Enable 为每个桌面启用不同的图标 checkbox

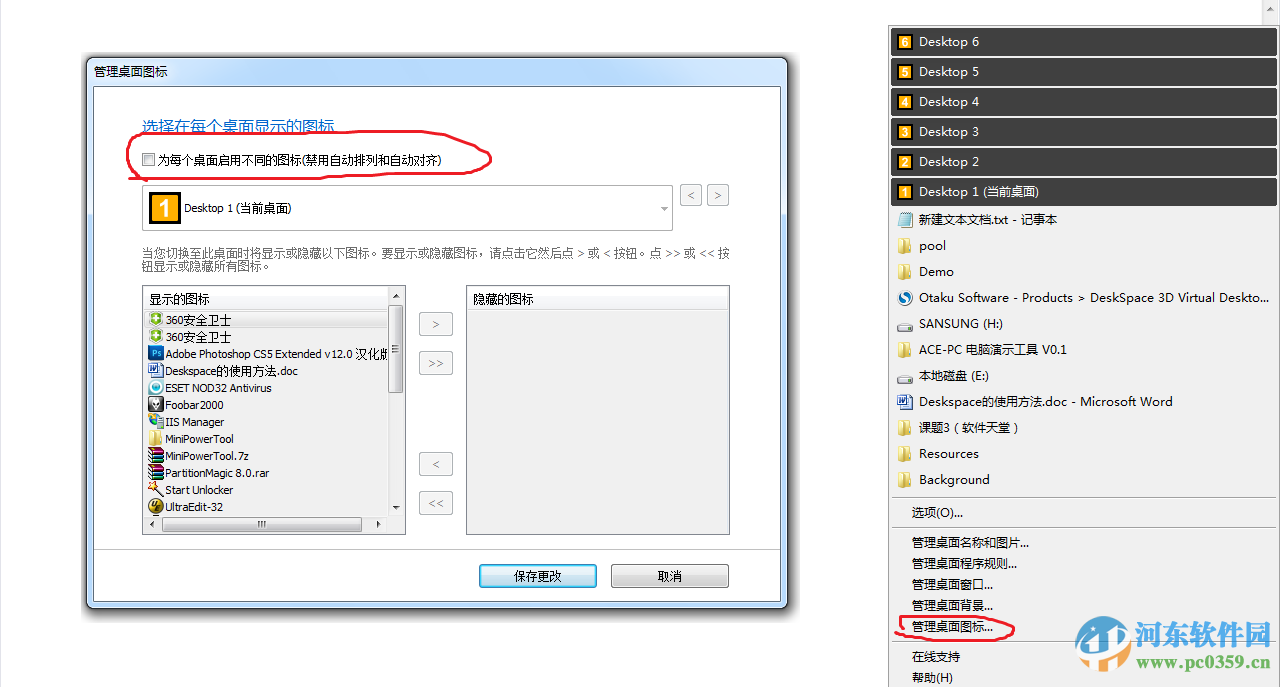tap(148, 159)
